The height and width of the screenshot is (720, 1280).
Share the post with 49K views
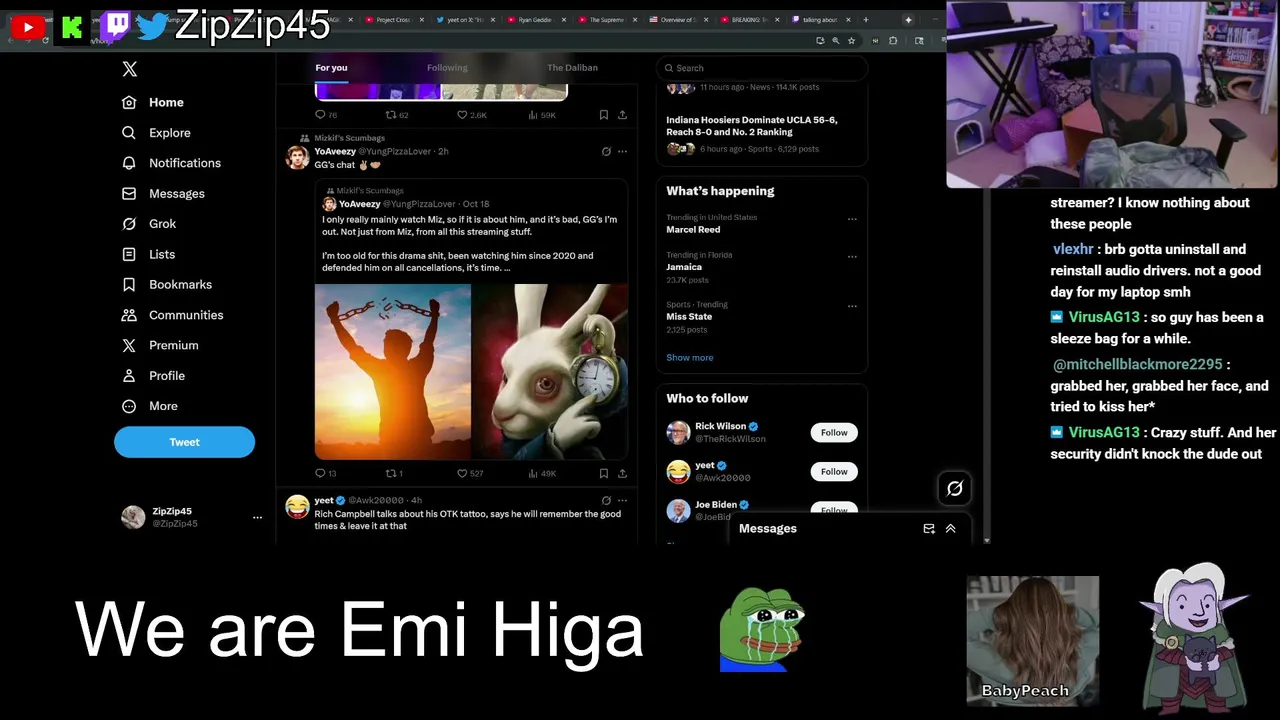click(622, 474)
